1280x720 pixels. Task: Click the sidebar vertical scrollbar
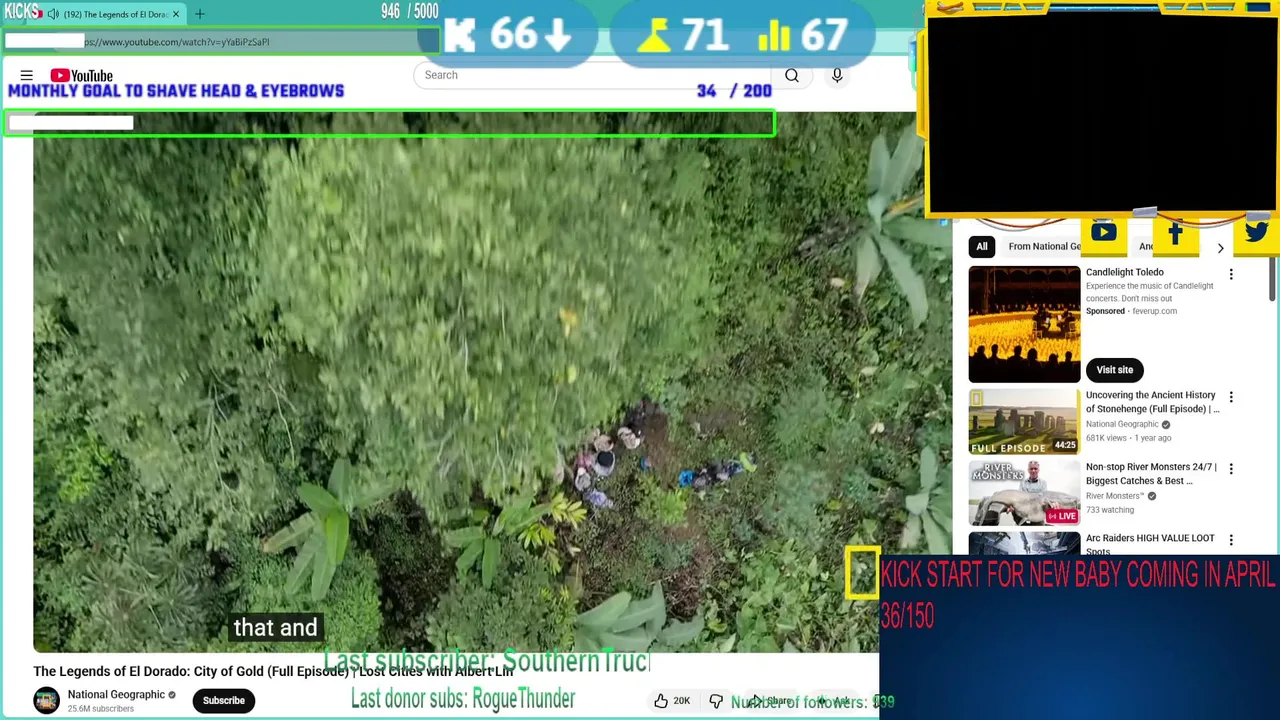pos(1273,280)
